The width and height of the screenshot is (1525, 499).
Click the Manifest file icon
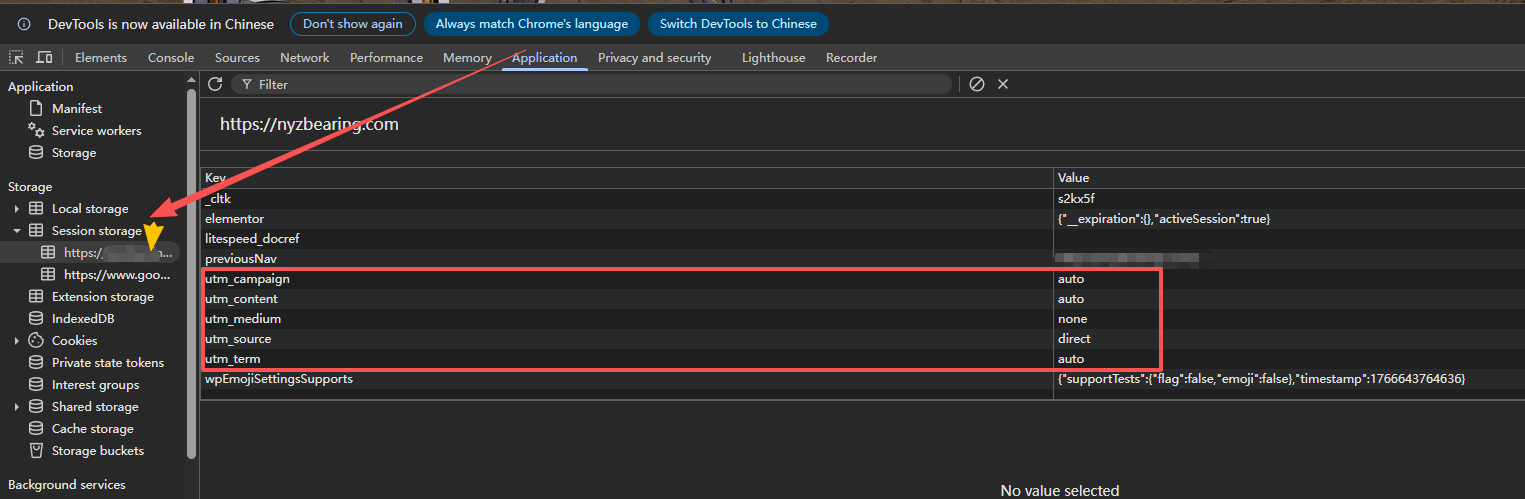point(36,108)
